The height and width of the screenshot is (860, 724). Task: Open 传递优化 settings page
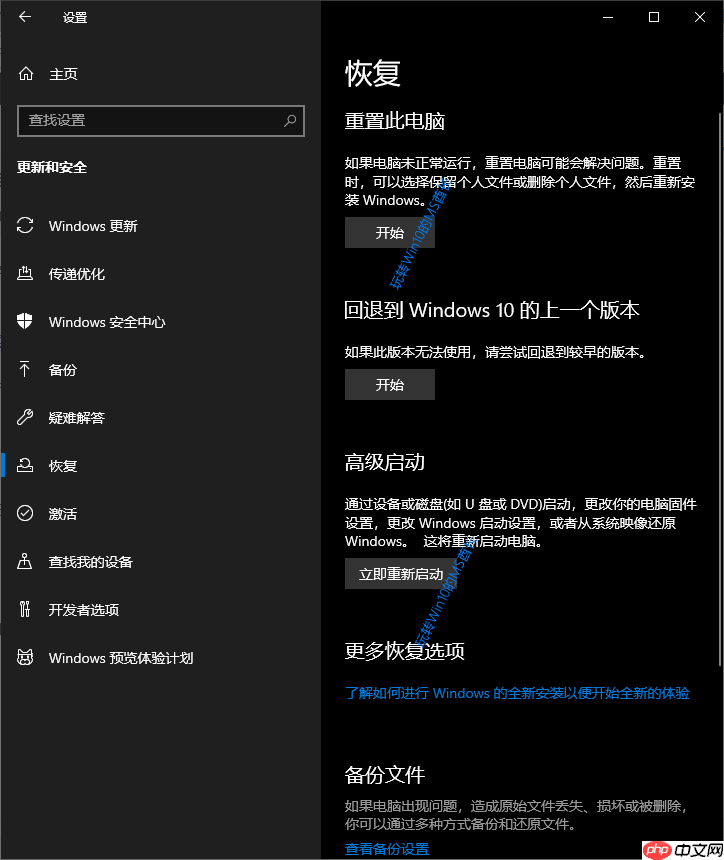pyautogui.click(x=77, y=274)
